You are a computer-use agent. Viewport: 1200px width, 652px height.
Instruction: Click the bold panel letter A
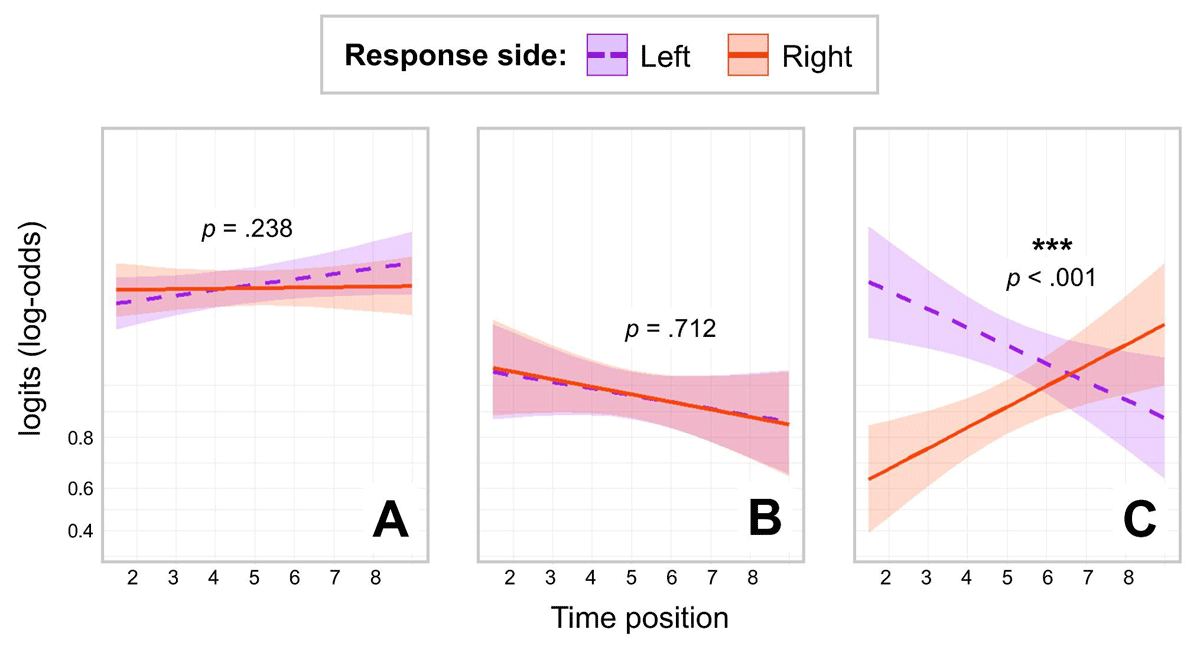[390, 521]
